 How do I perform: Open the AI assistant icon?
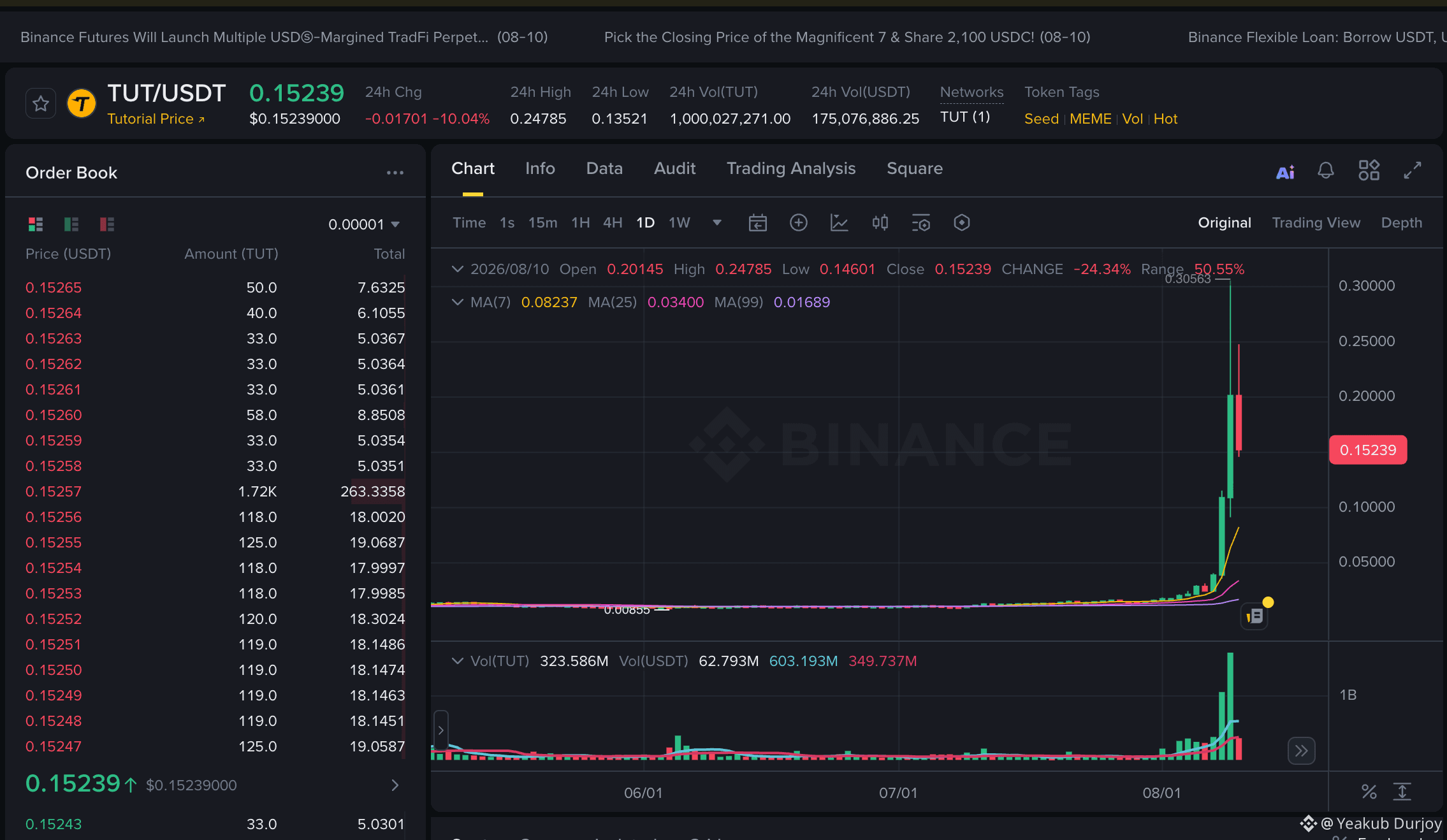[x=1285, y=171]
